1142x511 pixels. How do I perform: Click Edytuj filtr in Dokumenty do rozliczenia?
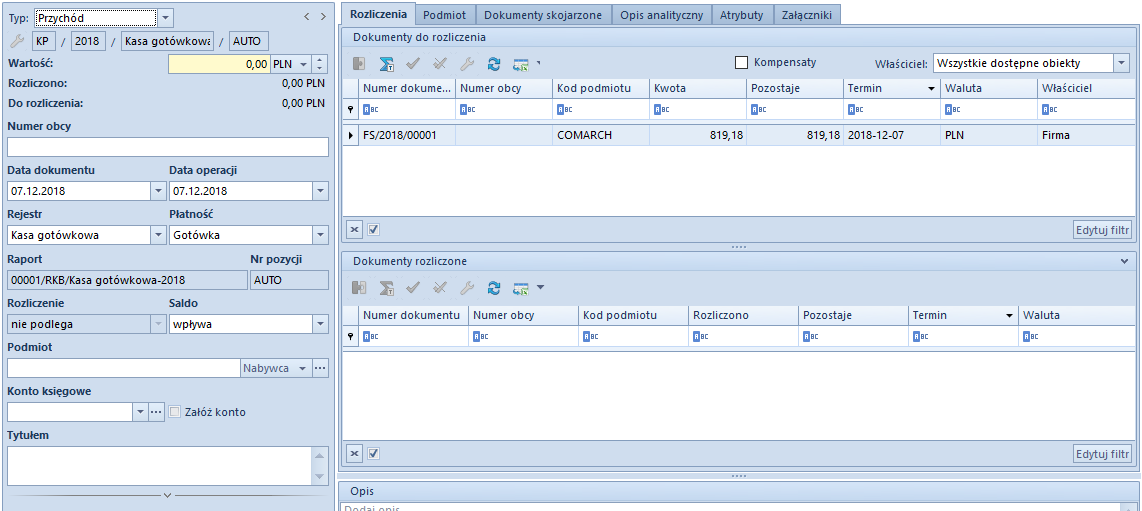click(x=1102, y=229)
